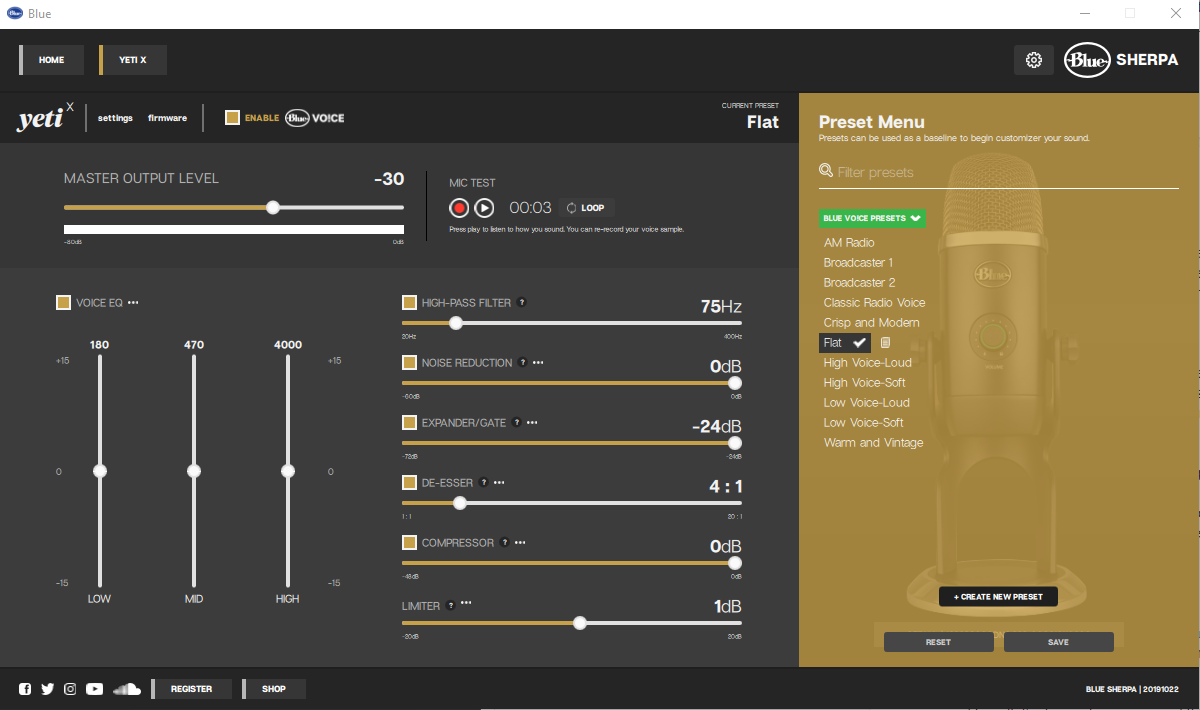Click the Master Output Level slider handle

click(x=272, y=208)
